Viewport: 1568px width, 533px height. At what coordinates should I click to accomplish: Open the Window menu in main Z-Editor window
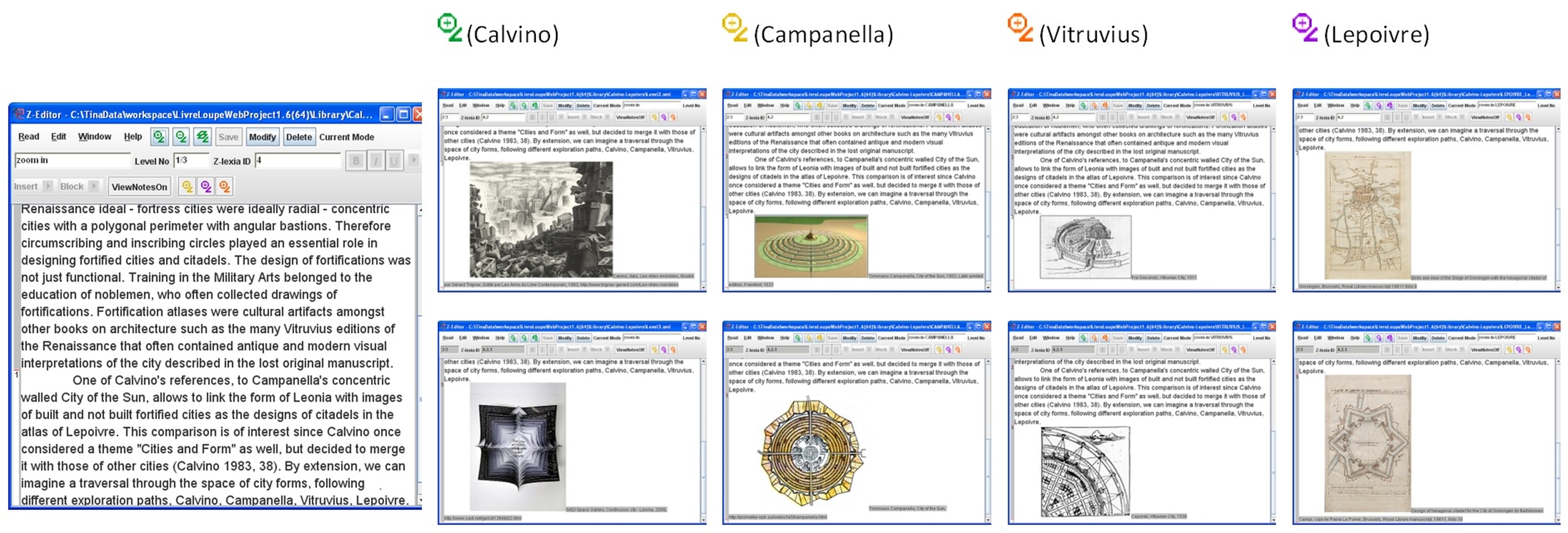(94, 137)
